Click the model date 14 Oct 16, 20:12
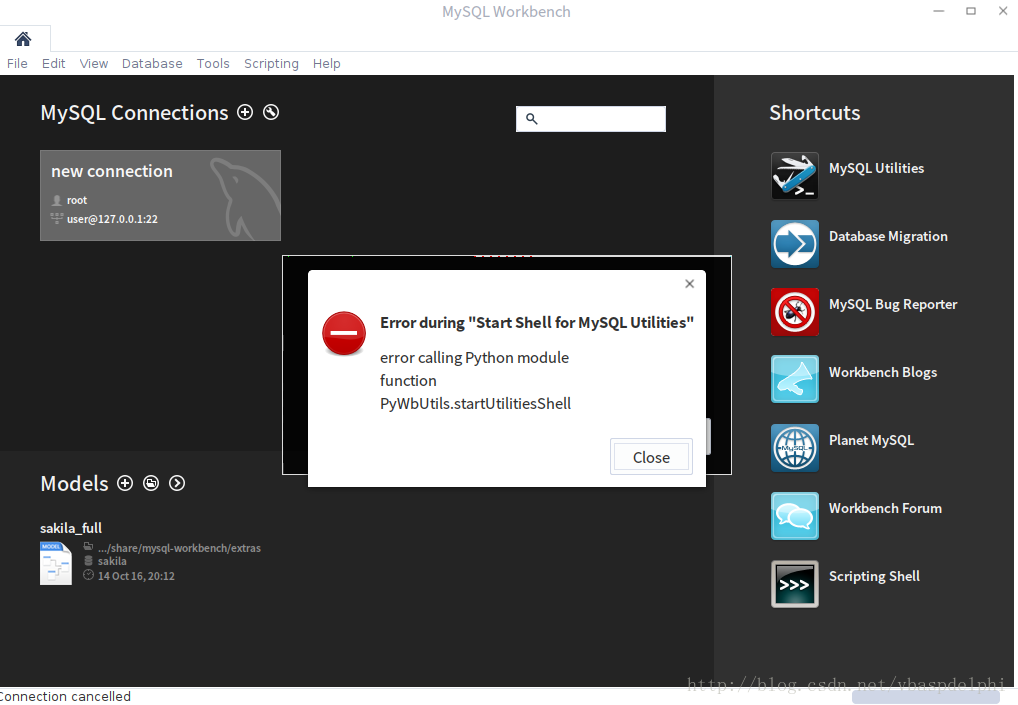This screenshot has height=705, width=1018. click(136, 576)
